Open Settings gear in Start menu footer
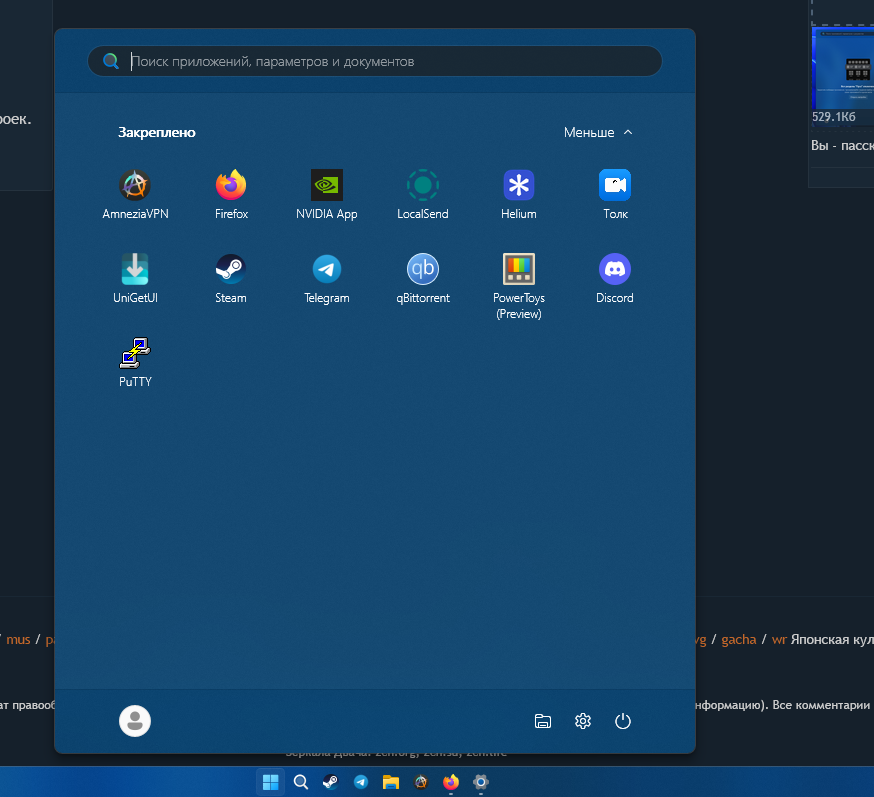The width and height of the screenshot is (874, 797). click(x=582, y=721)
